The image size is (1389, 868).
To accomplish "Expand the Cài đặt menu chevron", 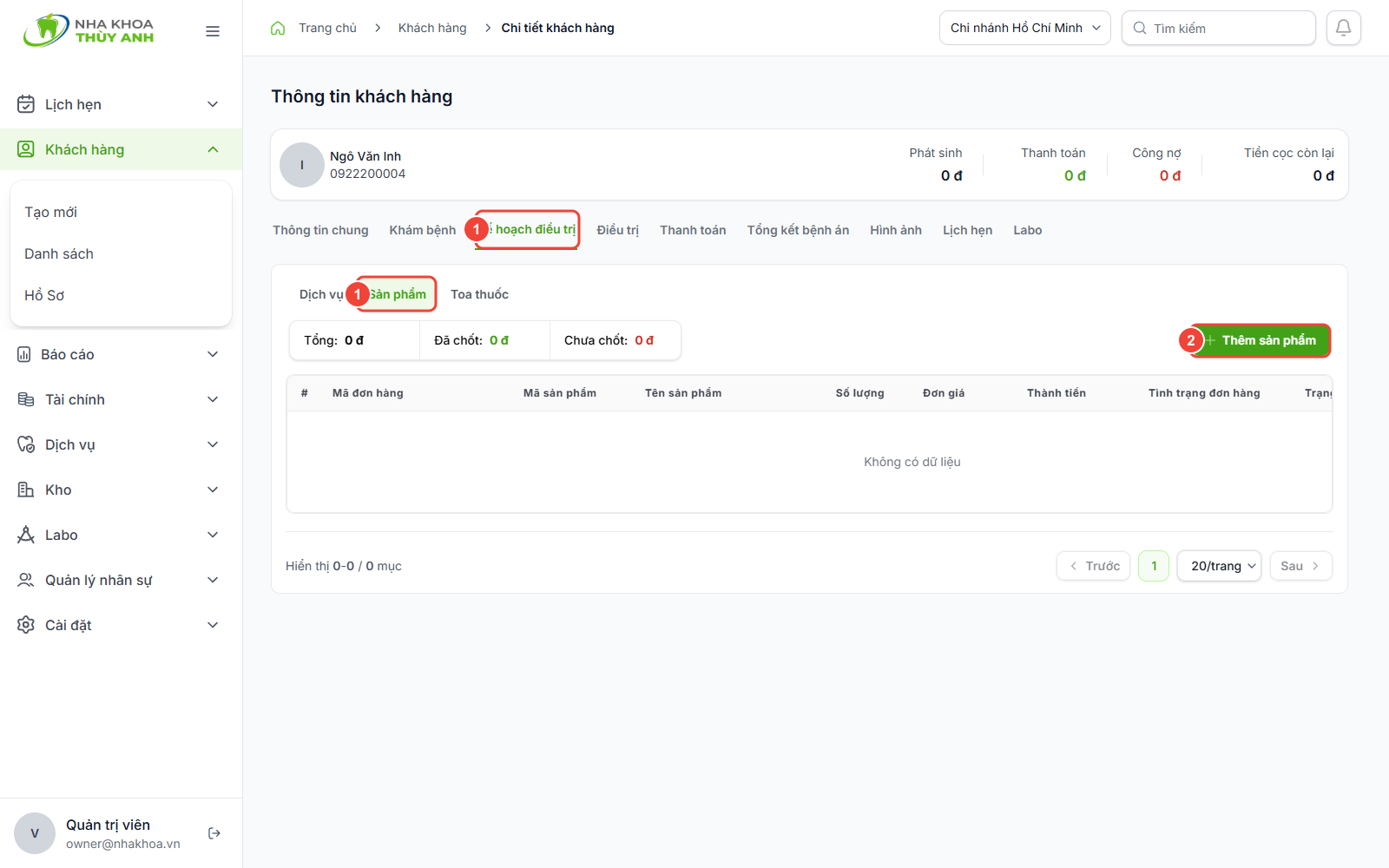I will pos(213,625).
